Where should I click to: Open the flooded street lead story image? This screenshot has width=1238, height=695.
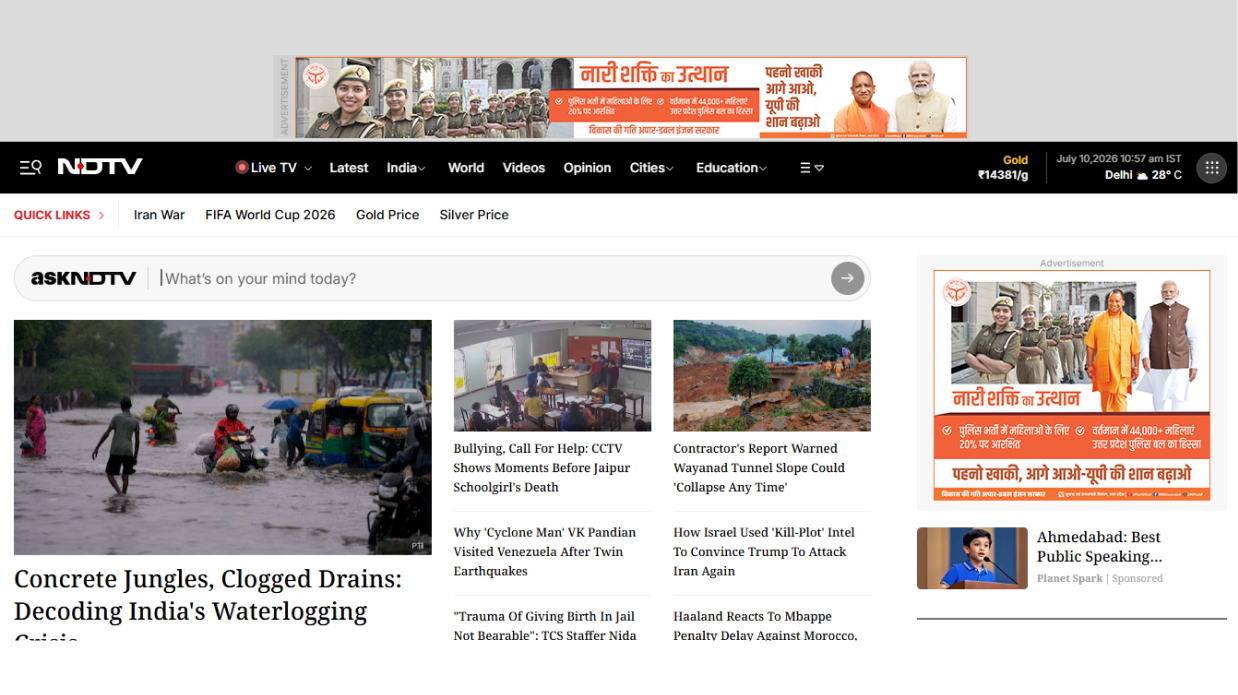pos(223,437)
